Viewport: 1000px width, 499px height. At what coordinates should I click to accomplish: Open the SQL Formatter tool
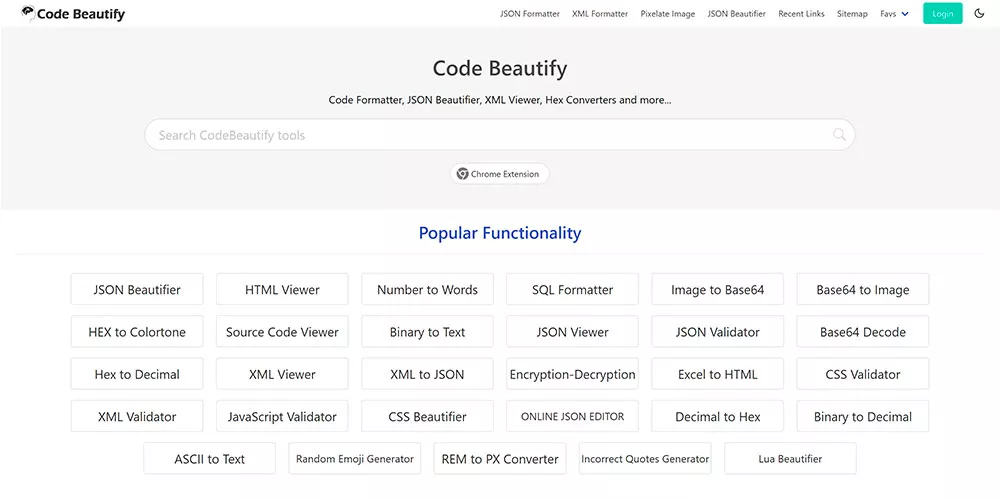pyautogui.click(x=573, y=289)
